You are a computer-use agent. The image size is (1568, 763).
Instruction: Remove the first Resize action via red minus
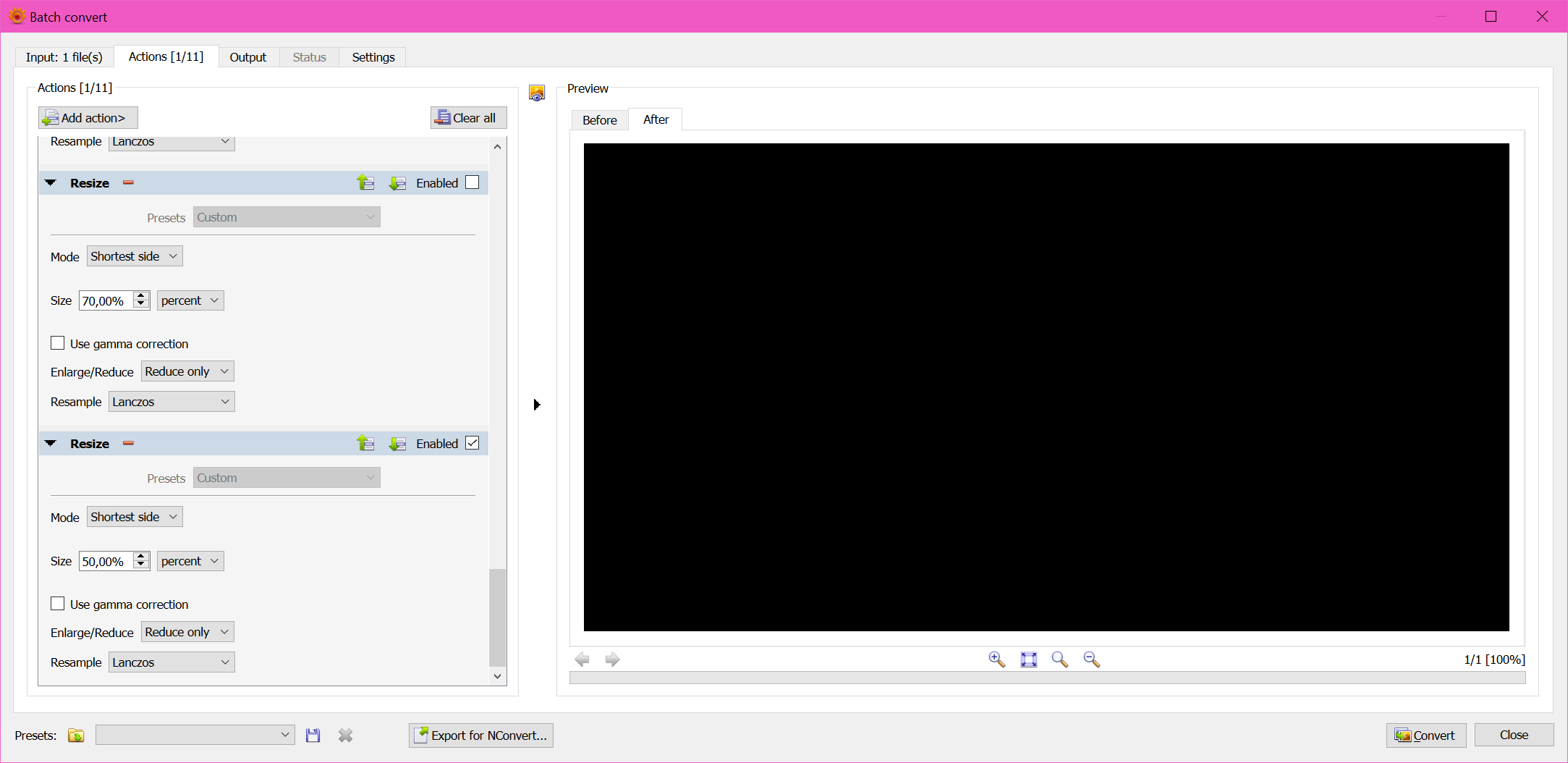[x=129, y=183]
